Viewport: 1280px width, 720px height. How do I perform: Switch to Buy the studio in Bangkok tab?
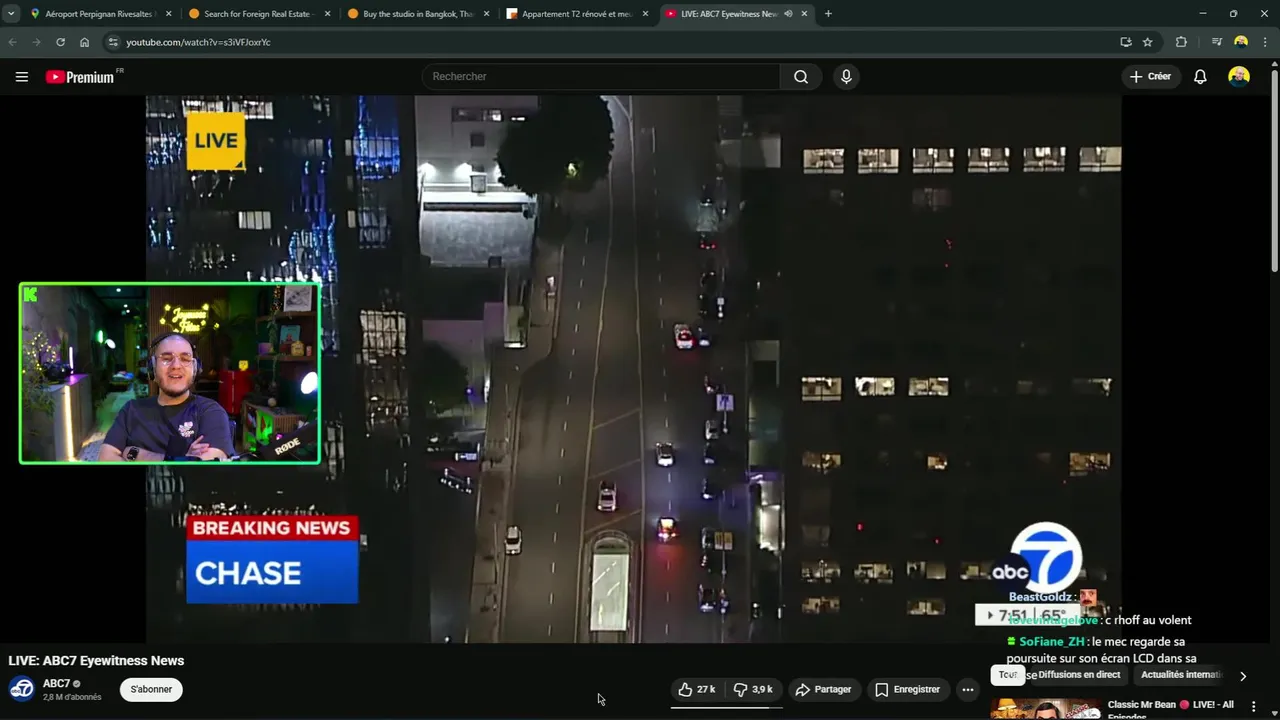(x=417, y=14)
